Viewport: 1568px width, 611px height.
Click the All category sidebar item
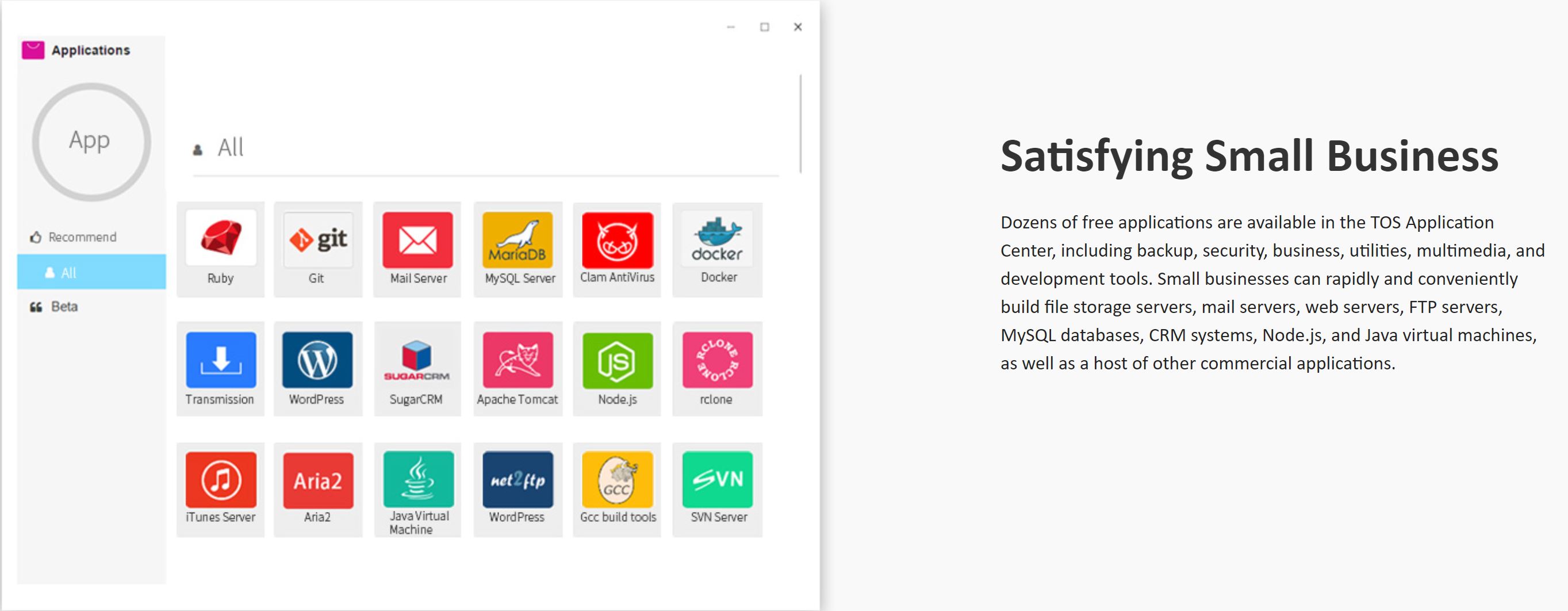91,272
